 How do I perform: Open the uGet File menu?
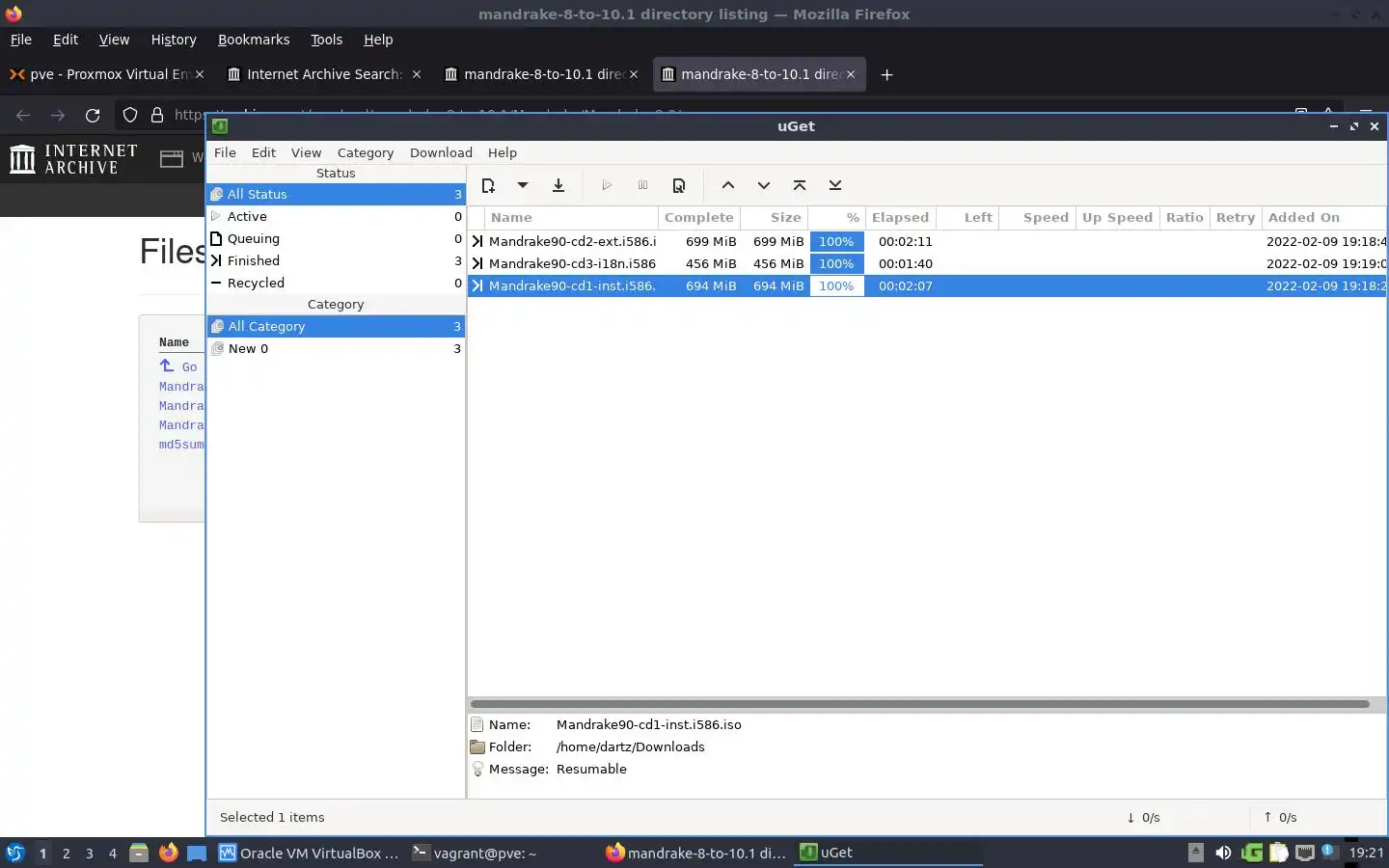pos(225,152)
